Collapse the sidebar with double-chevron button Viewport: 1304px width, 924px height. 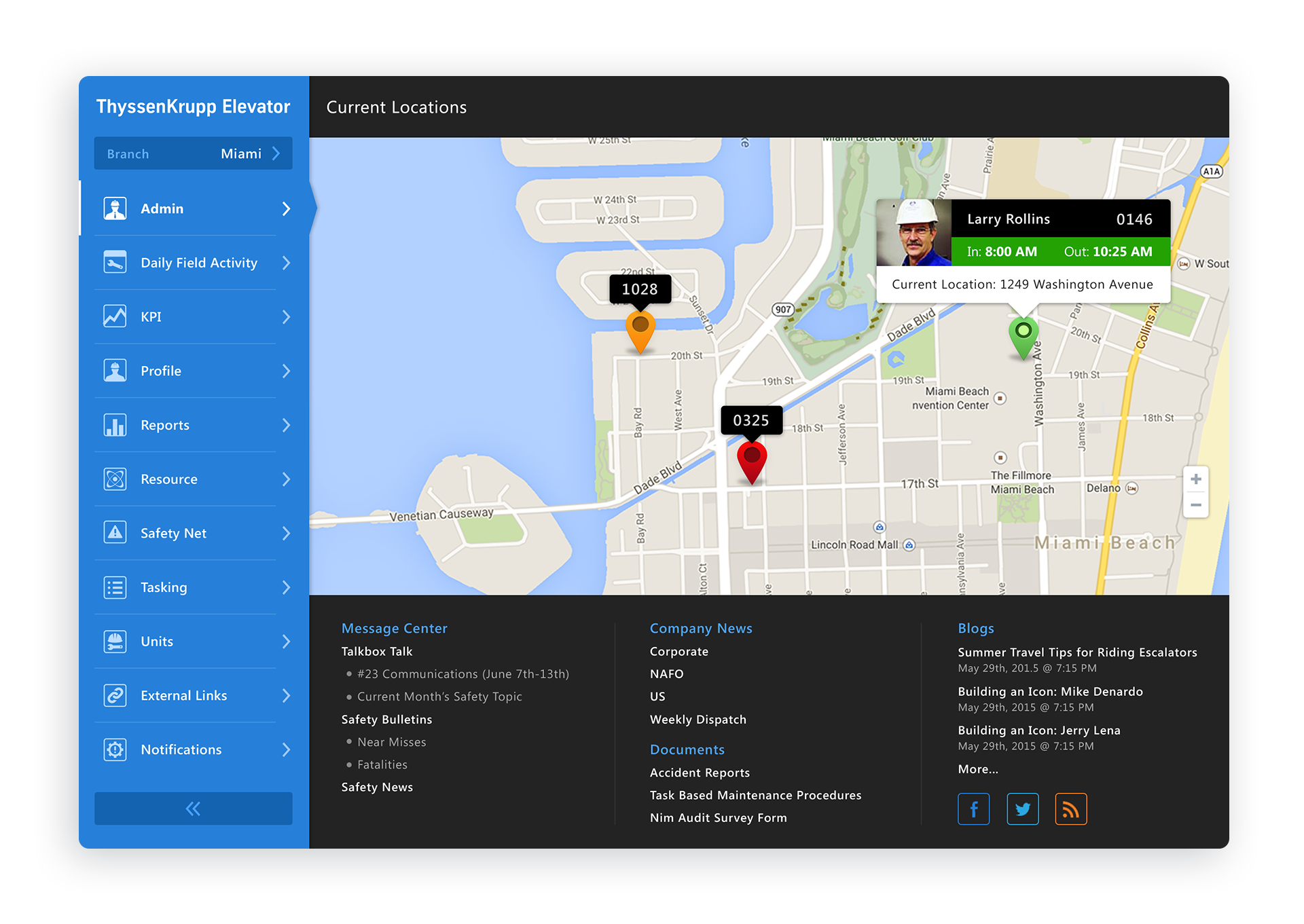click(x=194, y=809)
